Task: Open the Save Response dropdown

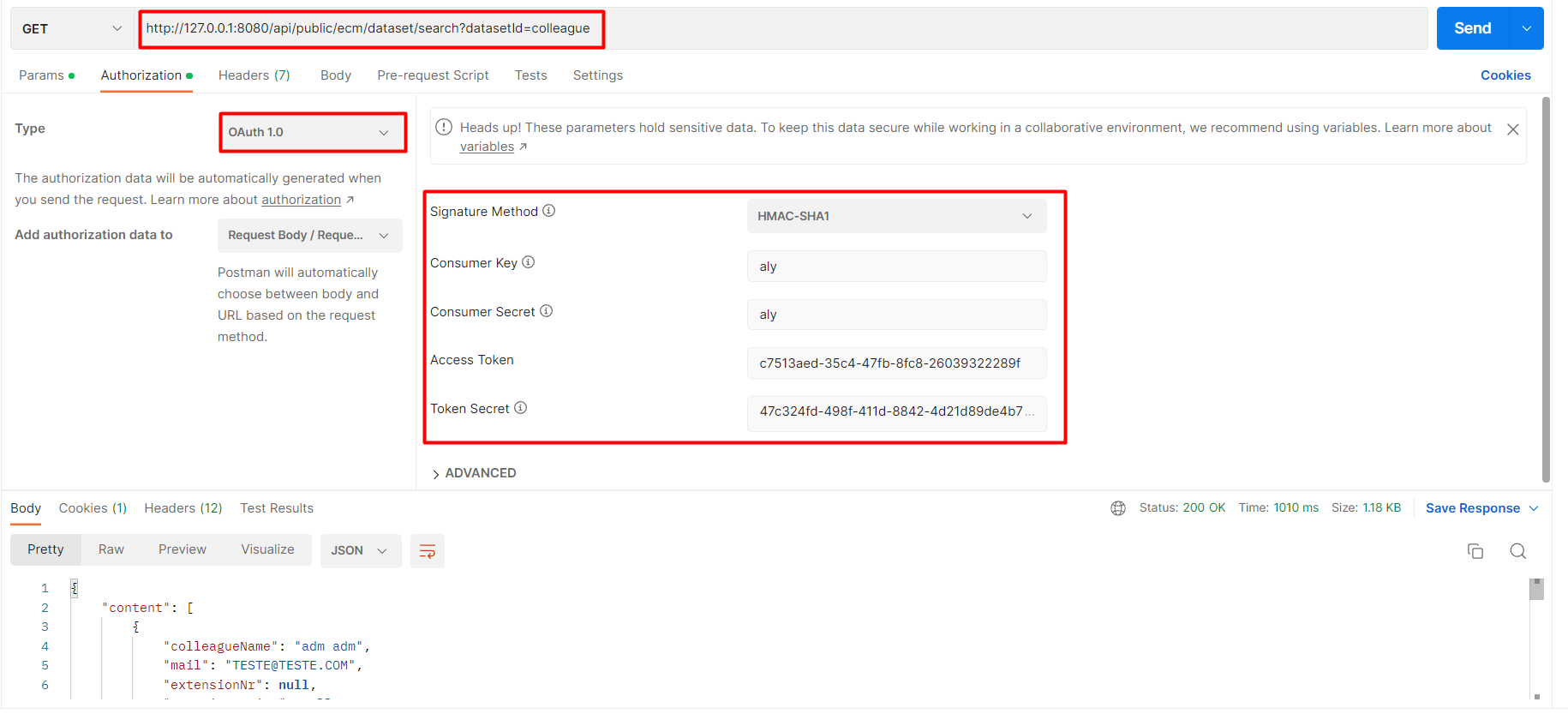Action: pyautogui.click(x=1482, y=508)
